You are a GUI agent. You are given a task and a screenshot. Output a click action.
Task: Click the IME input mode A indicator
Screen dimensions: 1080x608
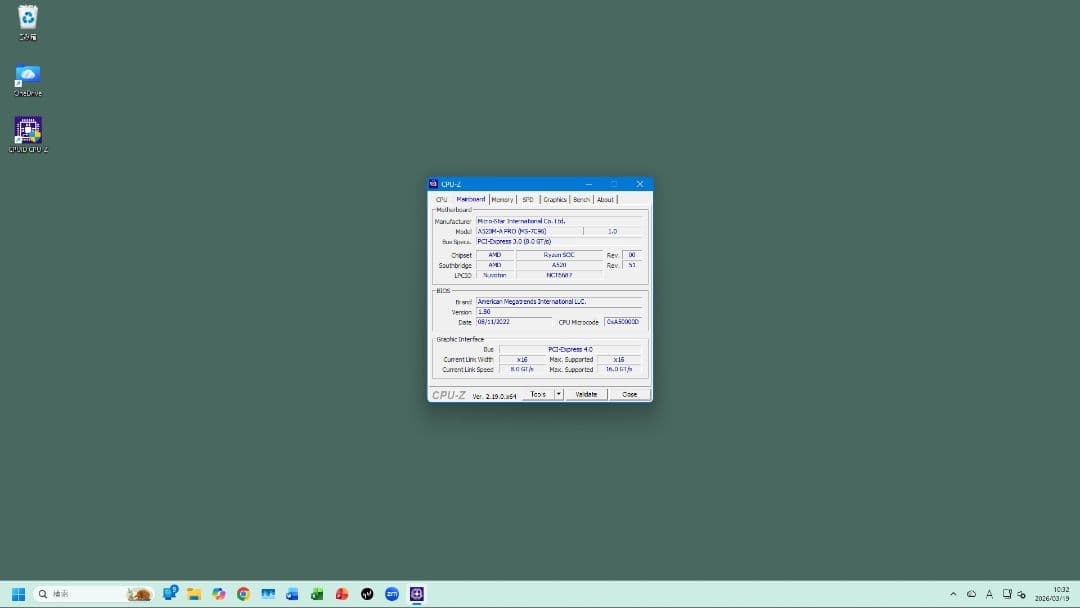coord(989,594)
